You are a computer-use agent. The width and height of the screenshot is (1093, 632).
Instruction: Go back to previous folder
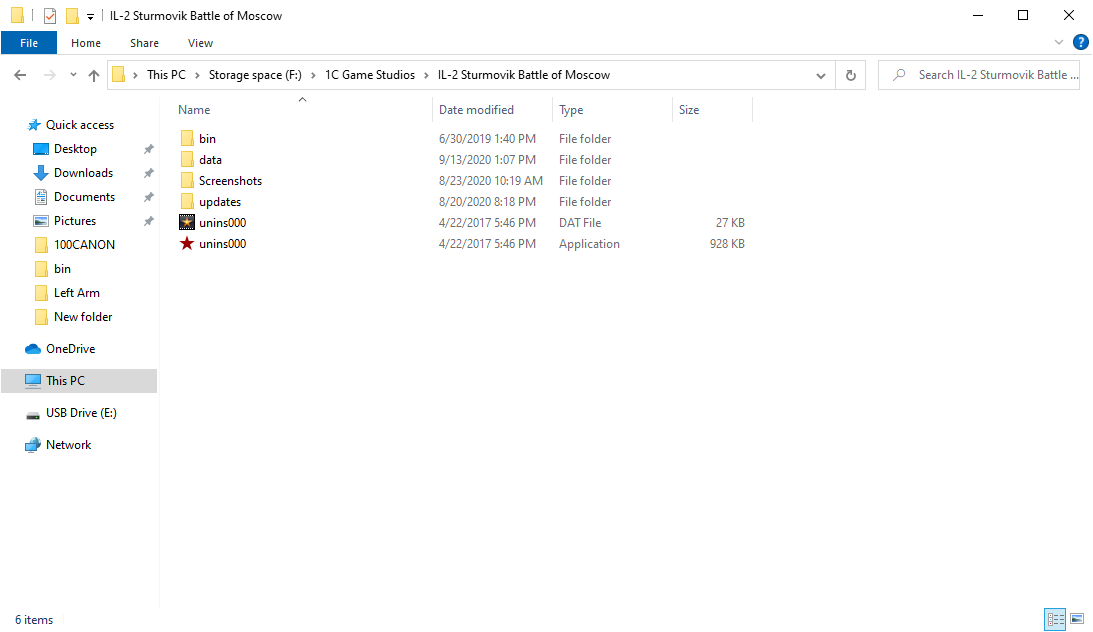coord(20,75)
